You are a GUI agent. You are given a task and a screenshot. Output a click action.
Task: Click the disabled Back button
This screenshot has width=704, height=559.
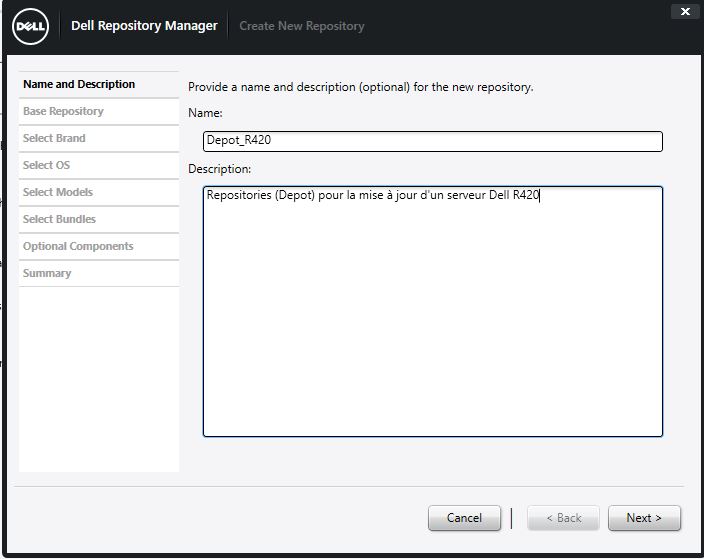point(563,518)
